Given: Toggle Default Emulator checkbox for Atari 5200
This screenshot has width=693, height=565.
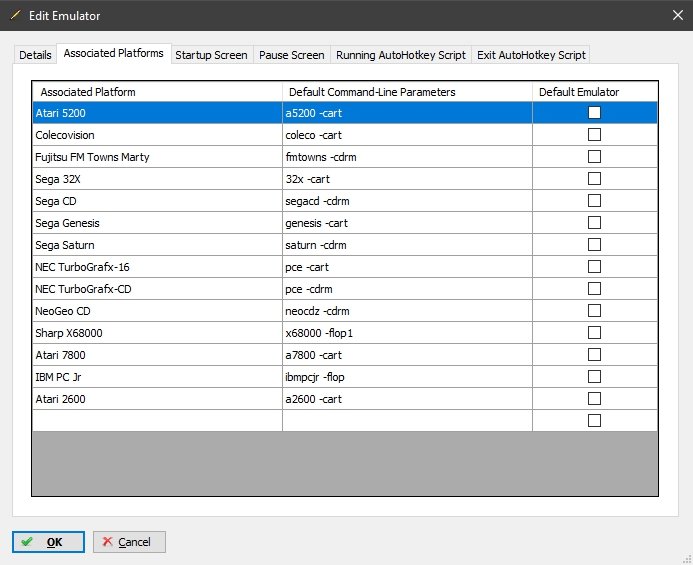Looking at the screenshot, I should point(594,112).
